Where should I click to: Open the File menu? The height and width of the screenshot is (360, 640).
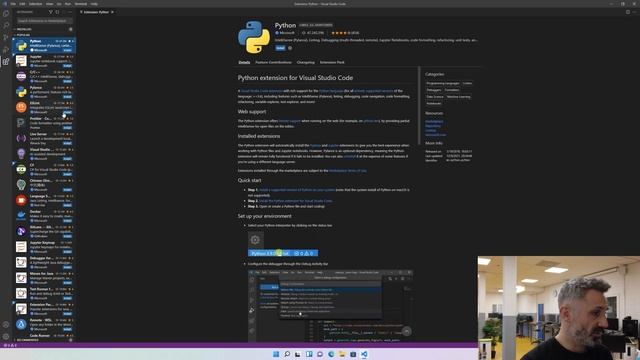click(13, 4)
